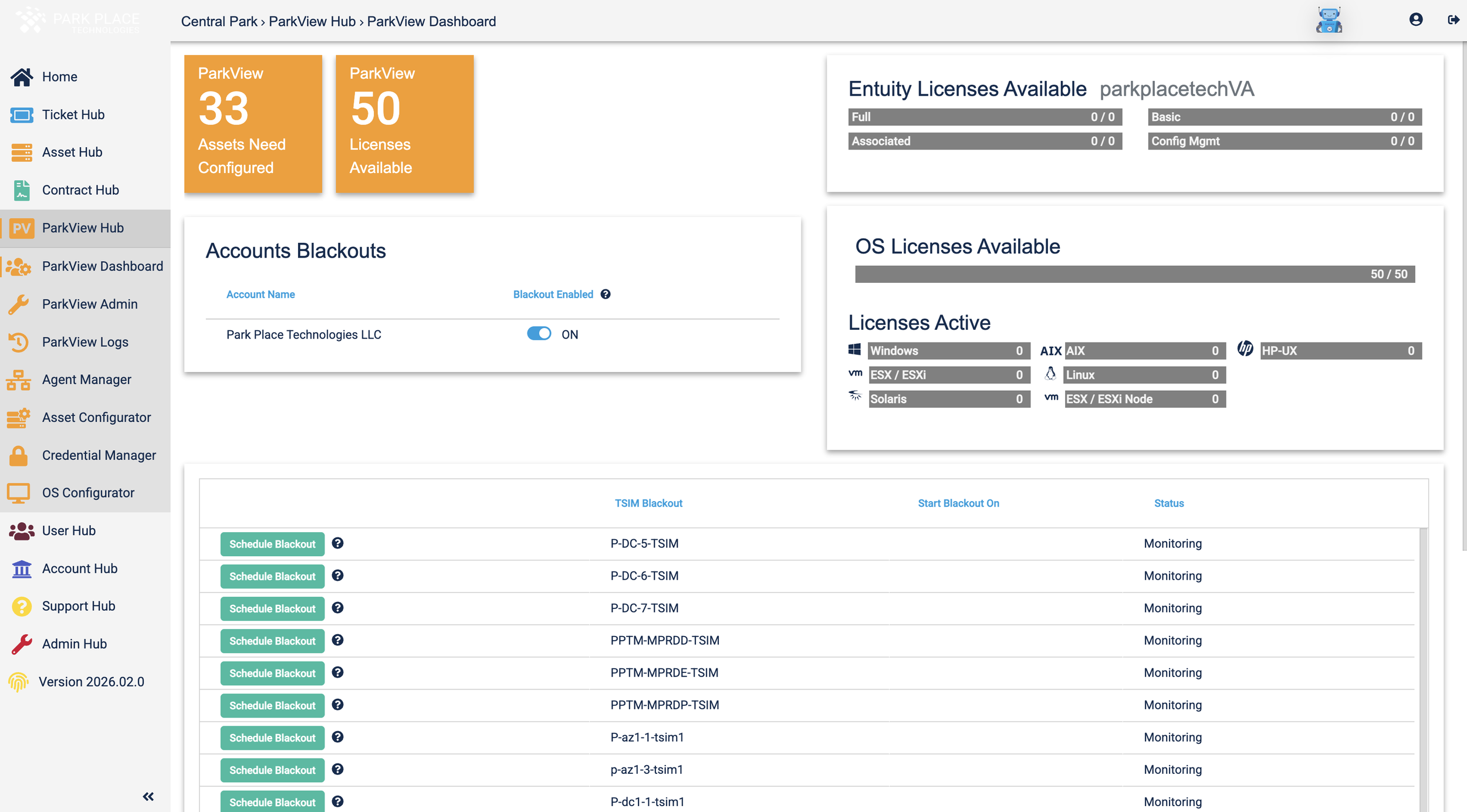1467x812 pixels.
Task: Click help icon beside P-DC-5-TSIM row
Action: (337, 543)
